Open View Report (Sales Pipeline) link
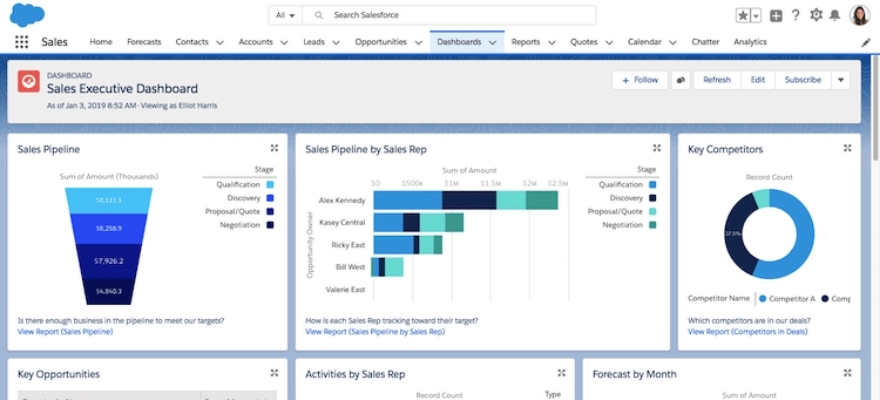Viewport: 880px width, 400px height. pyautogui.click(x=65, y=332)
